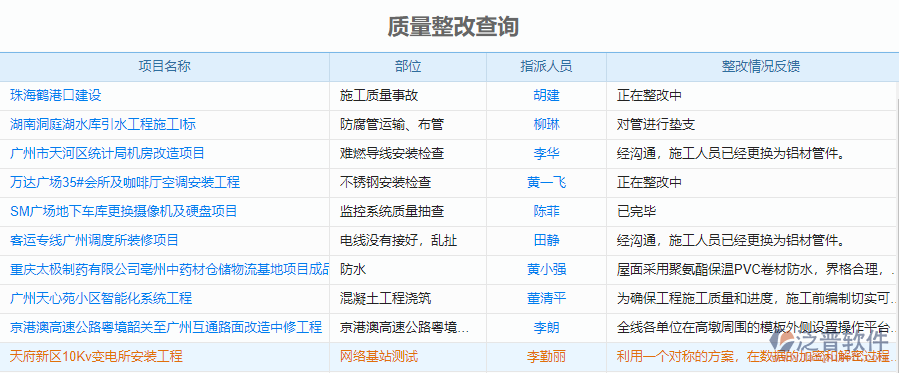Select feedback 已完毕
This screenshot has width=899, height=373.
[636, 211]
